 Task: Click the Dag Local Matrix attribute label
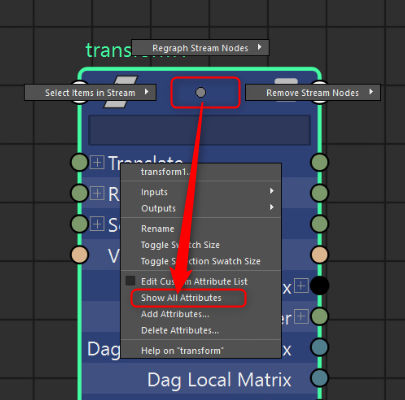[219, 380]
